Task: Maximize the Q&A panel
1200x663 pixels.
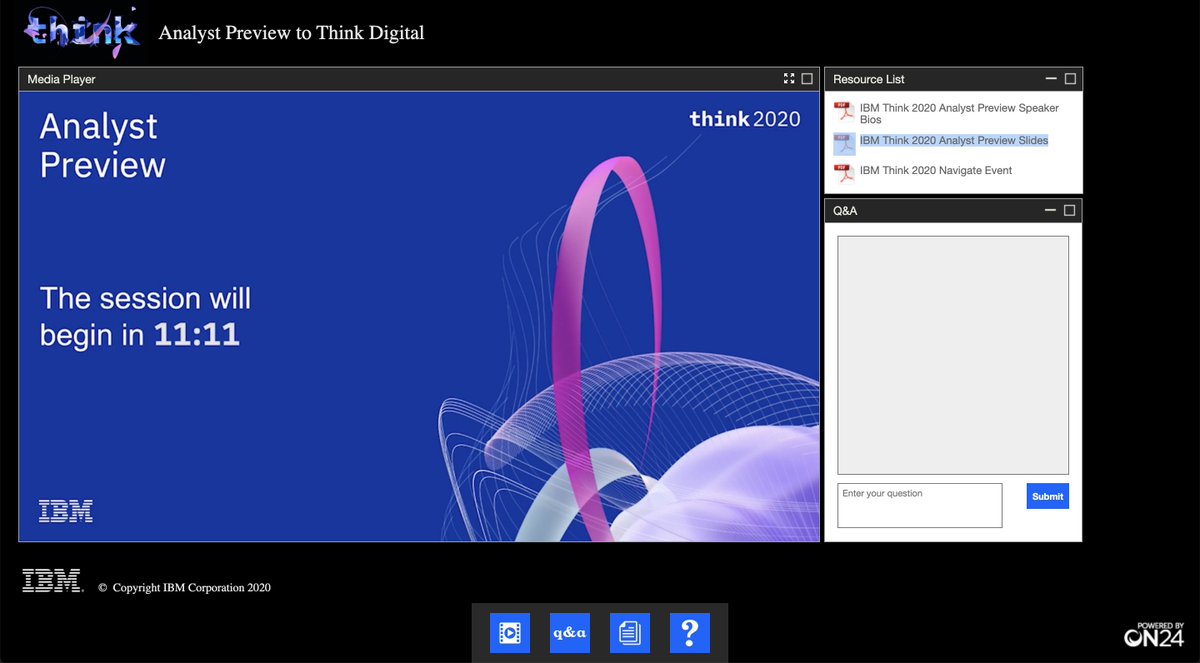Action: pos(1070,210)
